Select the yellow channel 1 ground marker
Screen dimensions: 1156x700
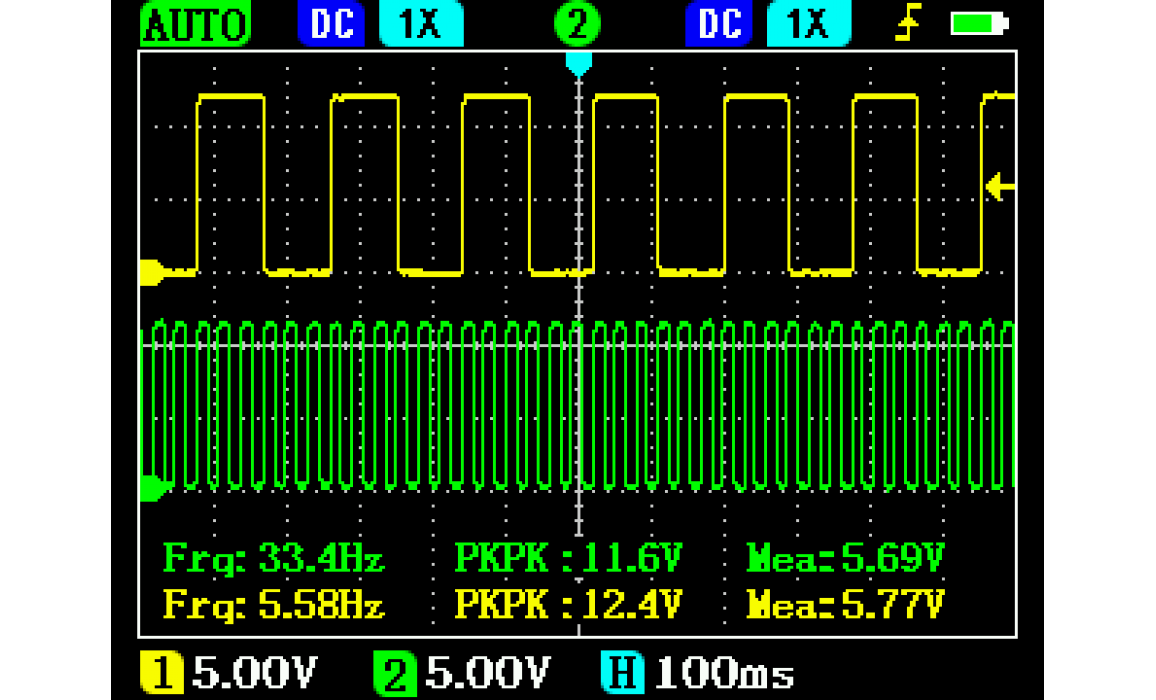click(152, 271)
